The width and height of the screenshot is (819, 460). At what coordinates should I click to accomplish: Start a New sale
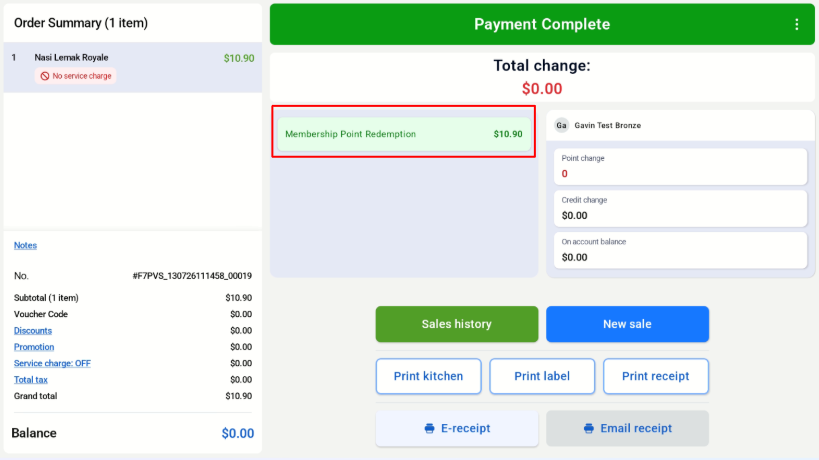(x=627, y=324)
